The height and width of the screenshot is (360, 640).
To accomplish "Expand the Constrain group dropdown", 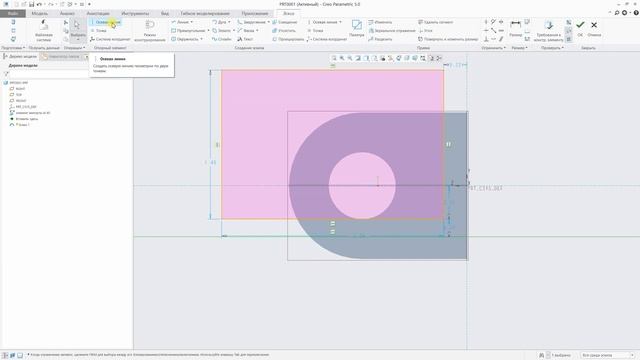I will pos(493,48).
